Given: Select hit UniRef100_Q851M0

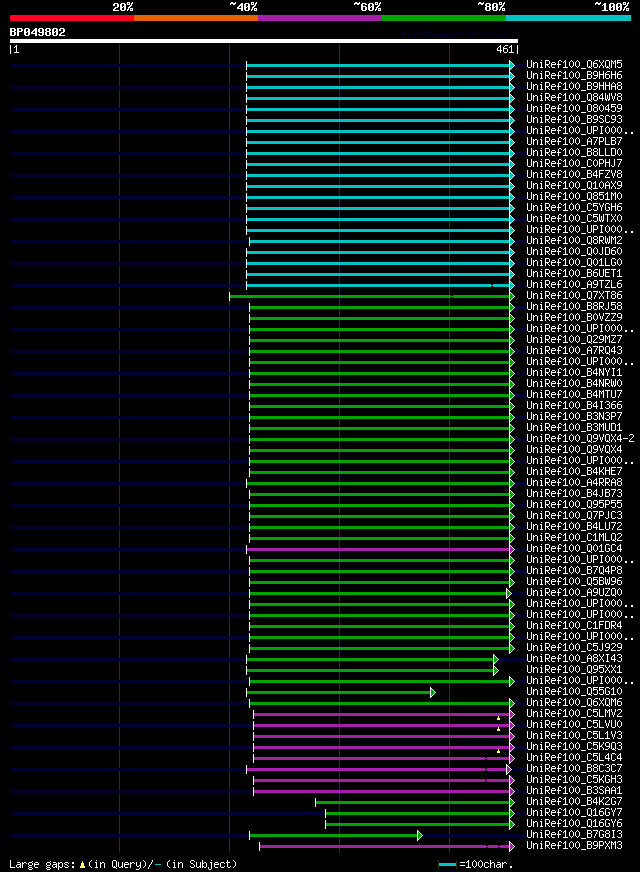Looking at the screenshot, I should pos(574,197).
